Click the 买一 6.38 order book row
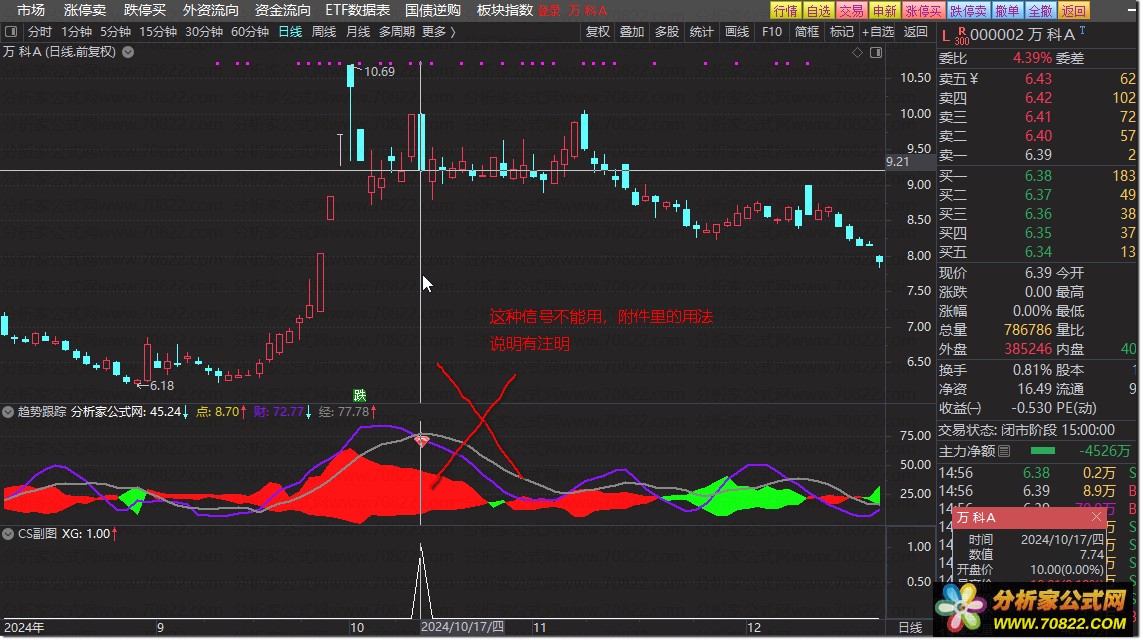 [x=1037, y=176]
